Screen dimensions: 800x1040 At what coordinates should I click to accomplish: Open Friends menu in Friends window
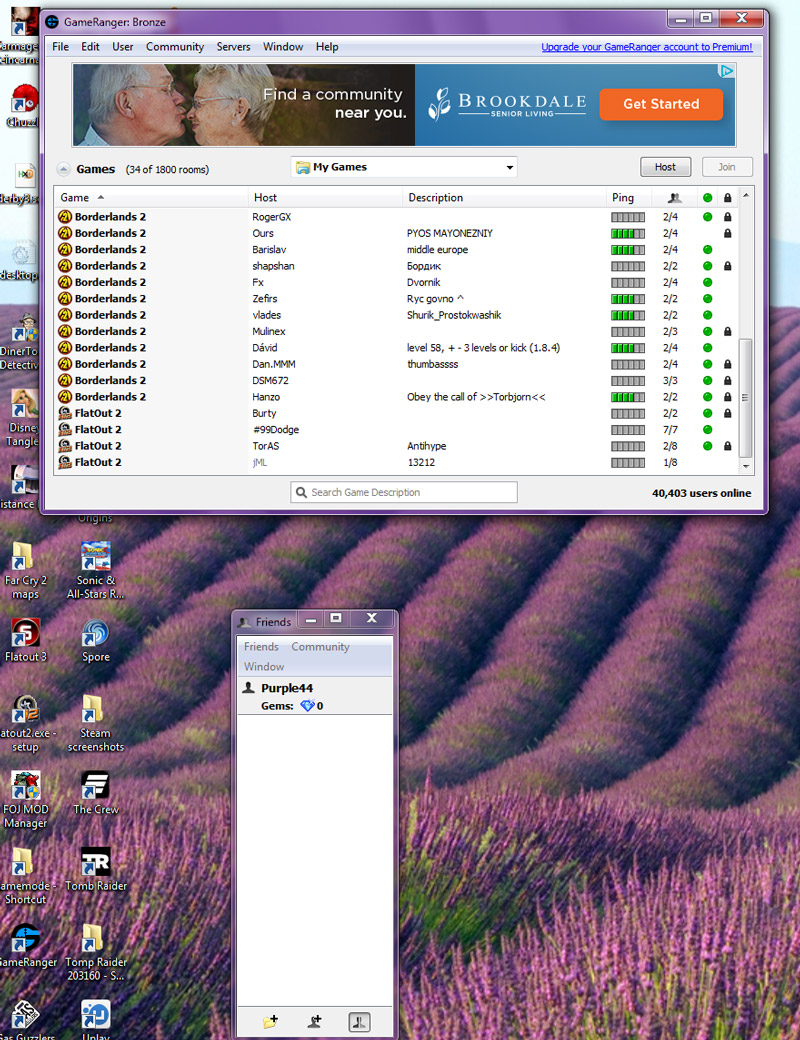[x=261, y=646]
